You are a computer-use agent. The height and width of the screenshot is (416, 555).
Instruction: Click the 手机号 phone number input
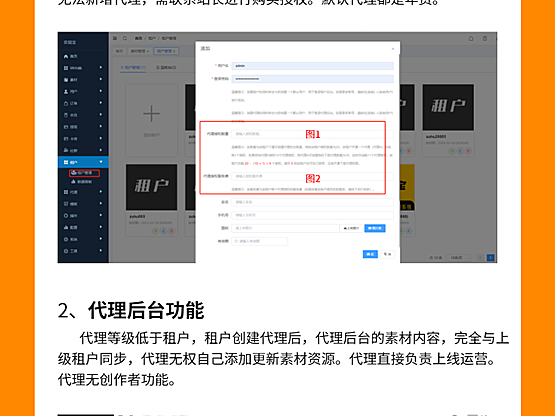[313, 215]
